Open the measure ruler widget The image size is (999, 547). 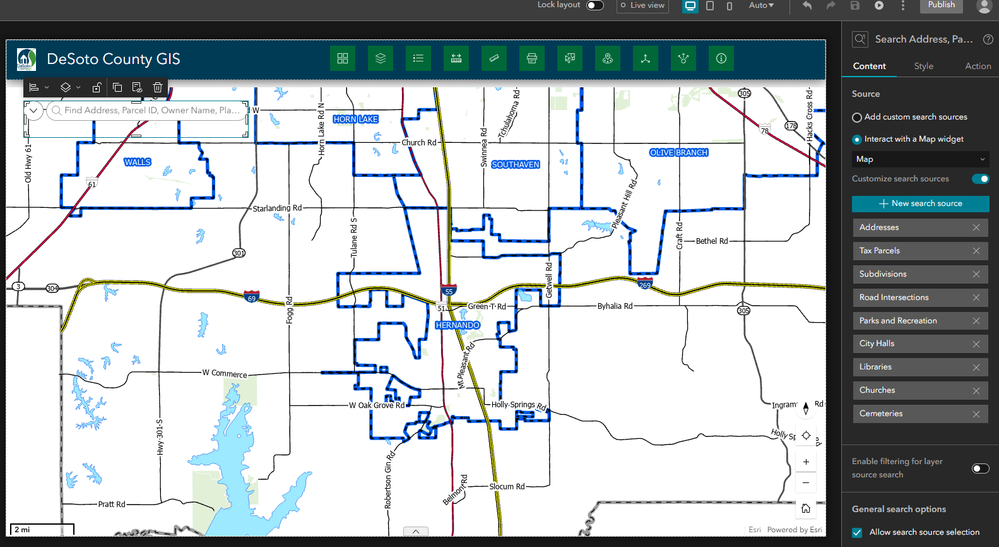[x=494, y=59]
